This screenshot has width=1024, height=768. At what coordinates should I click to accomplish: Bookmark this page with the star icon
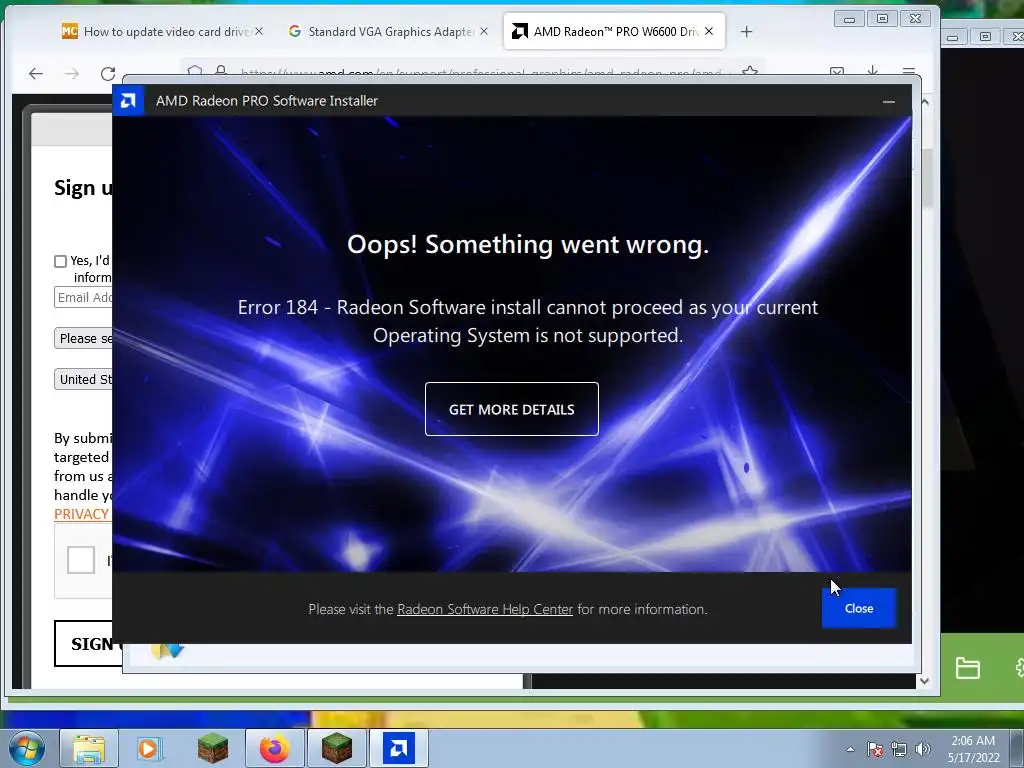pos(750,71)
